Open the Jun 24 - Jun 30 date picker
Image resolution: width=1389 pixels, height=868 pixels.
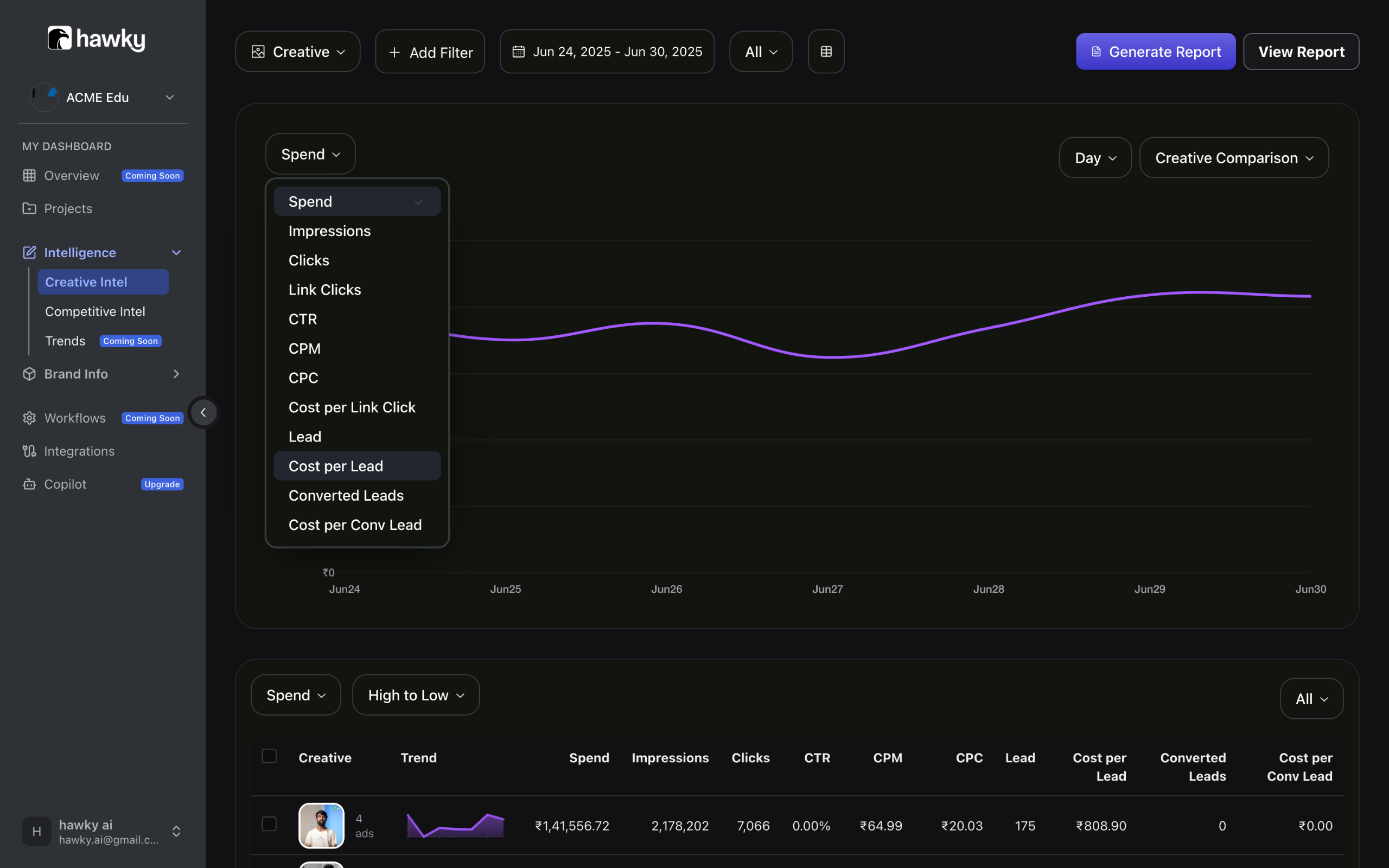point(607,52)
